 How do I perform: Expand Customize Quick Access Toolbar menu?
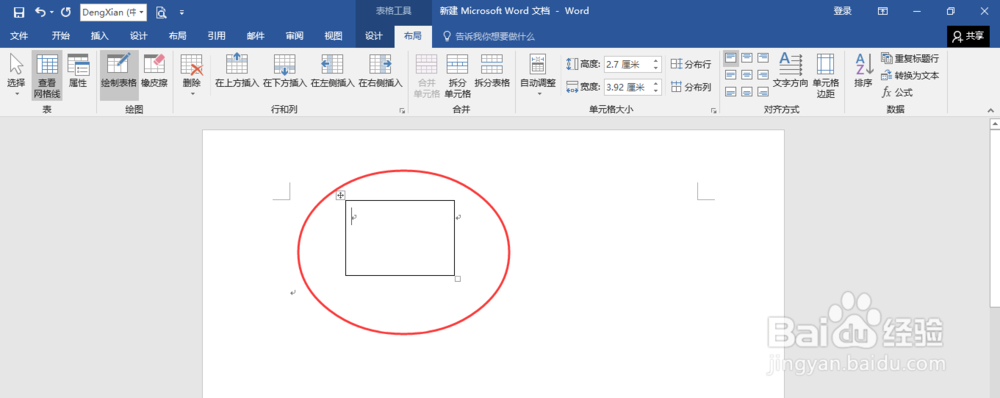point(182,12)
